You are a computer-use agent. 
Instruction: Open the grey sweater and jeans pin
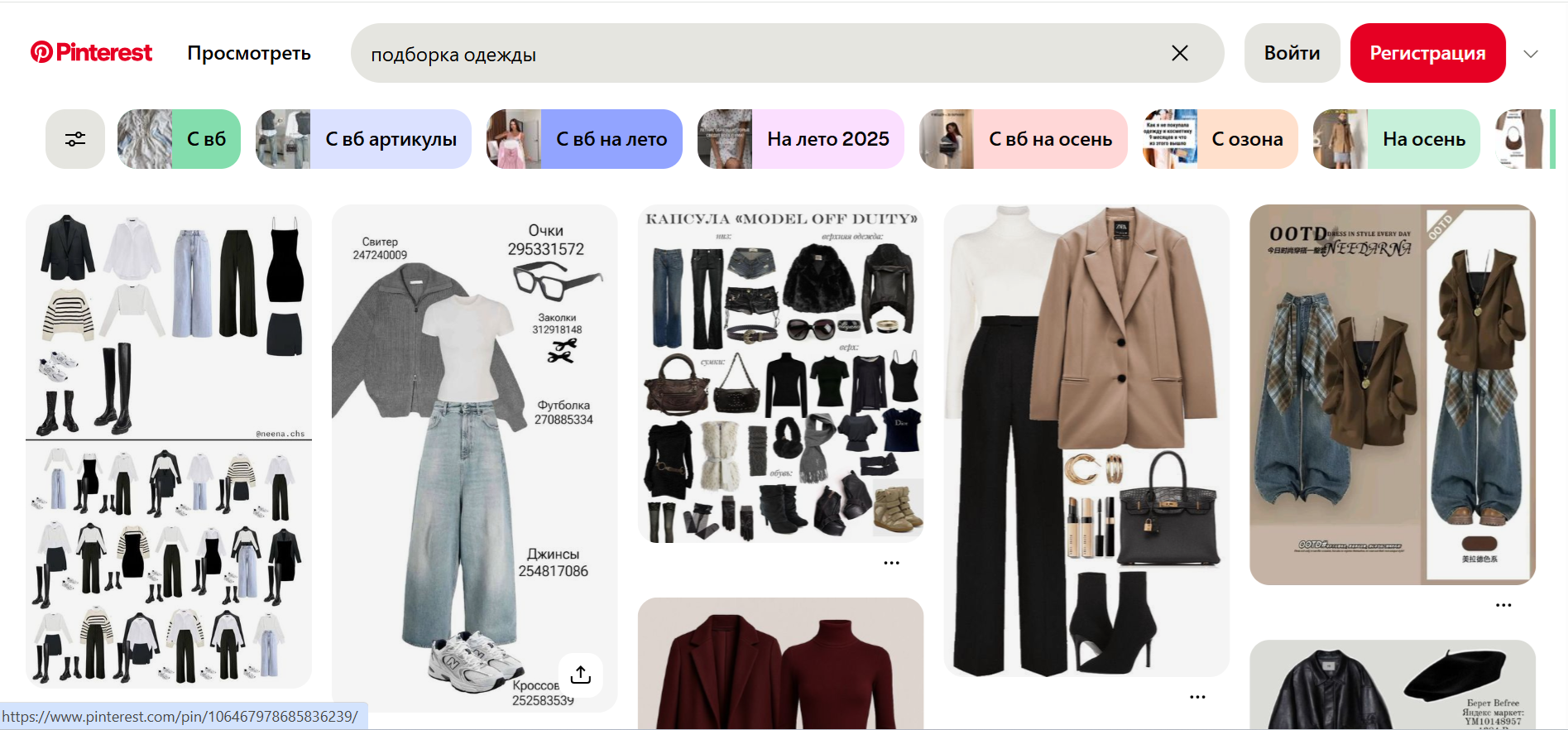point(474,458)
